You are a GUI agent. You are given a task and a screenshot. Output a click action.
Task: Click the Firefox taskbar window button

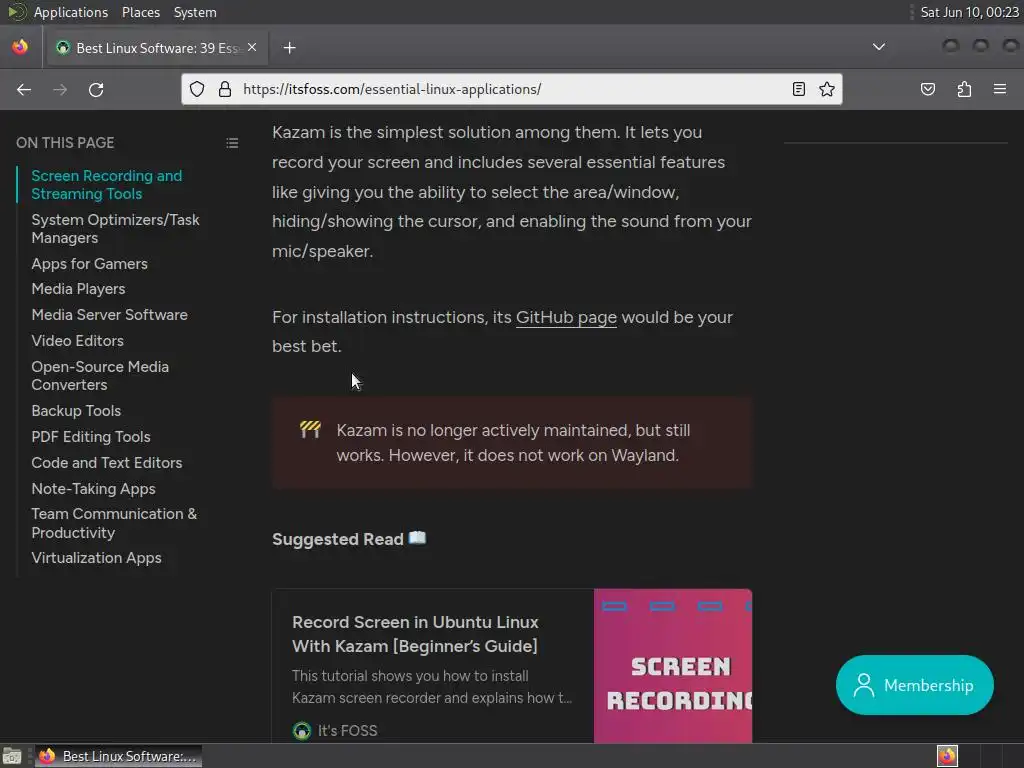[x=118, y=756]
